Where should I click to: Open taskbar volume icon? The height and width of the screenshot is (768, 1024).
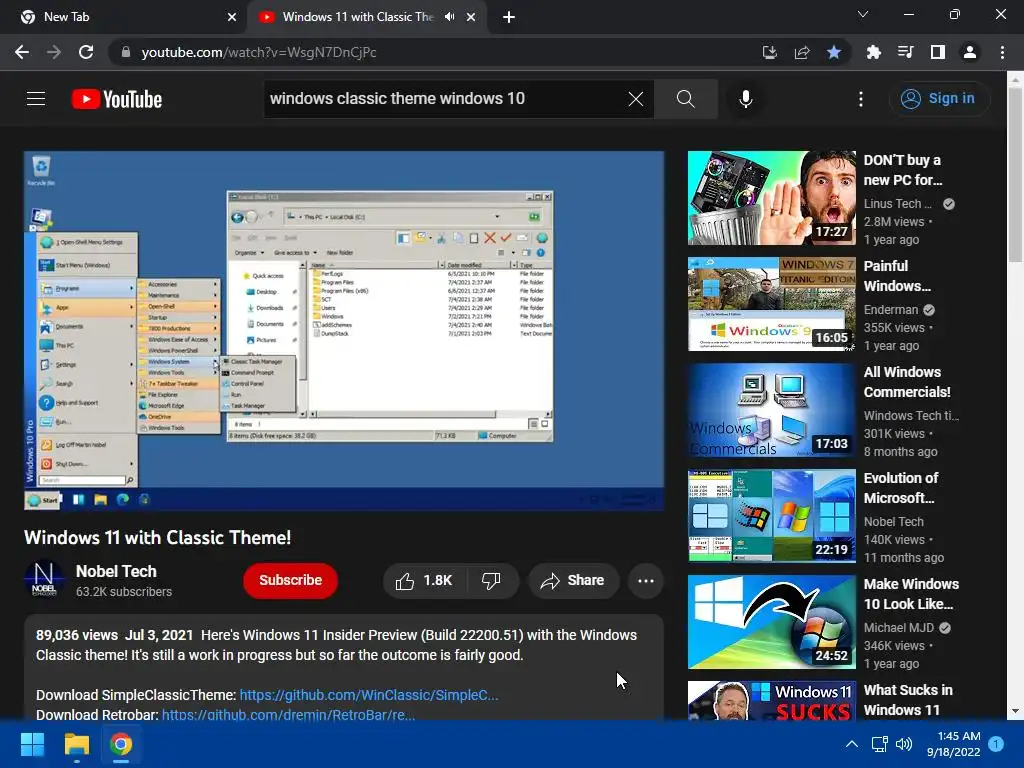pos(904,744)
